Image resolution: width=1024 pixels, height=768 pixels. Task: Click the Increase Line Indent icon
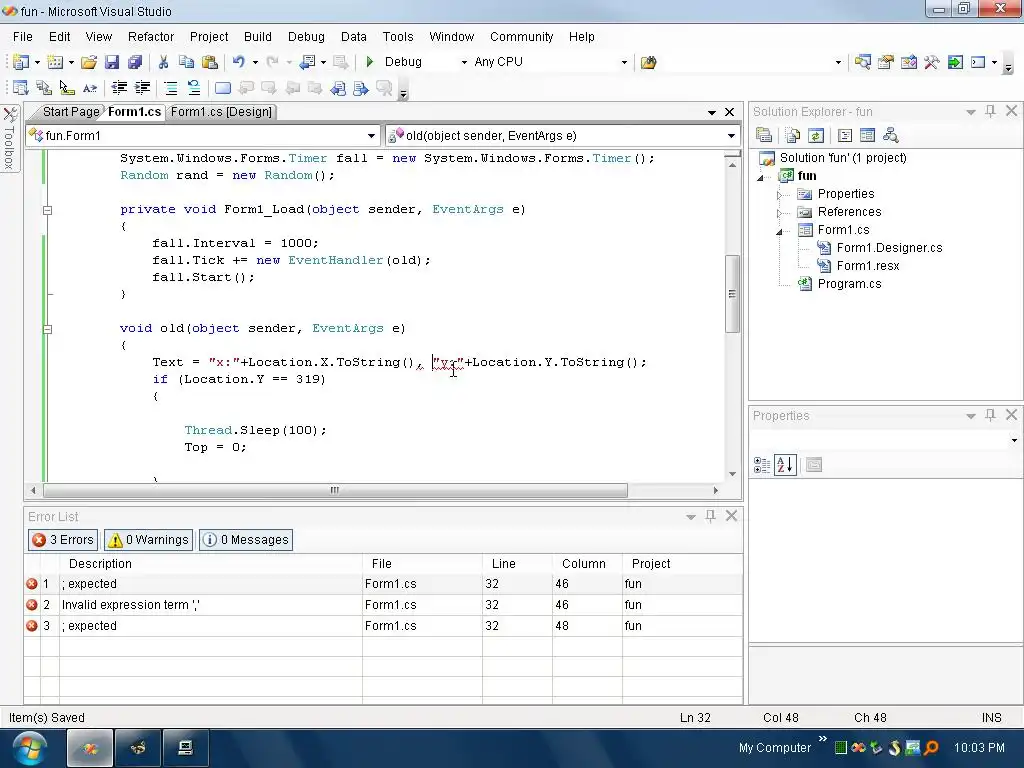coord(142,88)
